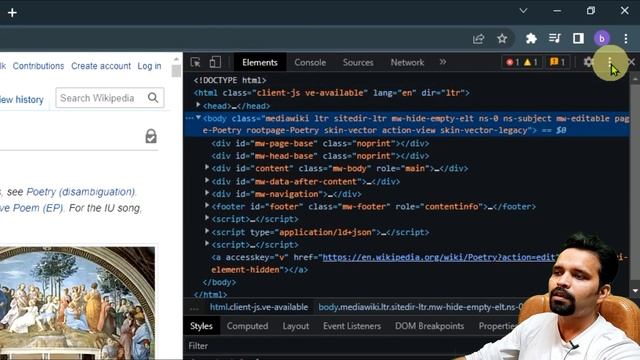This screenshot has width=640, height=360.
Task: Toggle the device toolbar icon in DevTools
Action: pyautogui.click(x=215, y=62)
